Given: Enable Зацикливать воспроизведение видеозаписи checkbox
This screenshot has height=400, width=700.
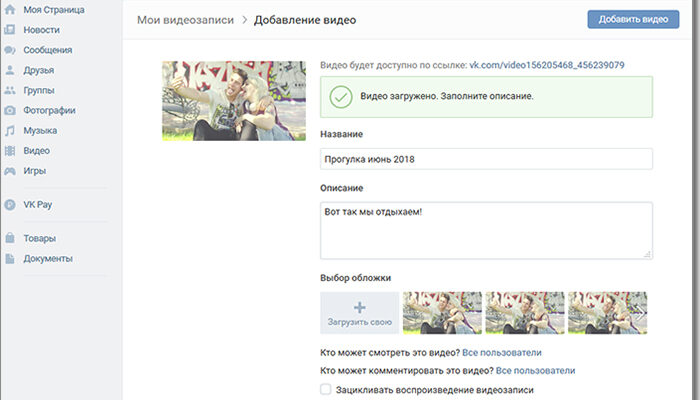Looking at the screenshot, I should click(325, 390).
